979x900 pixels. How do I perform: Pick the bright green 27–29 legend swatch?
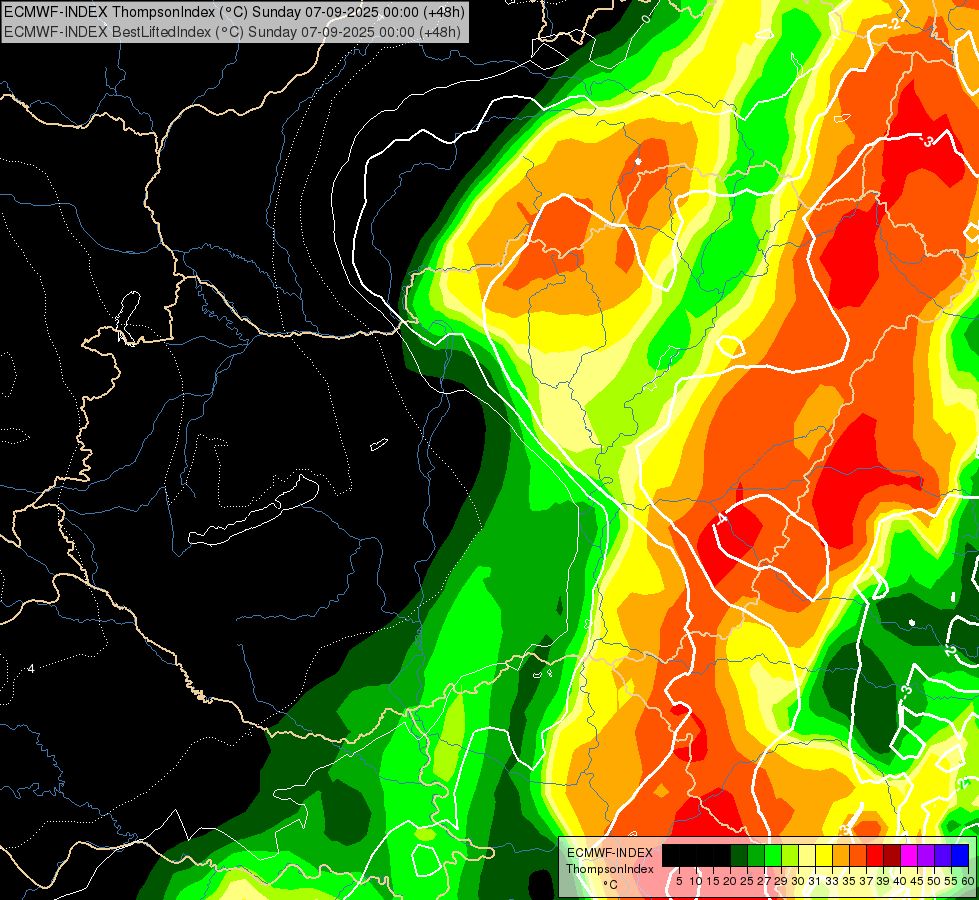tap(773, 856)
